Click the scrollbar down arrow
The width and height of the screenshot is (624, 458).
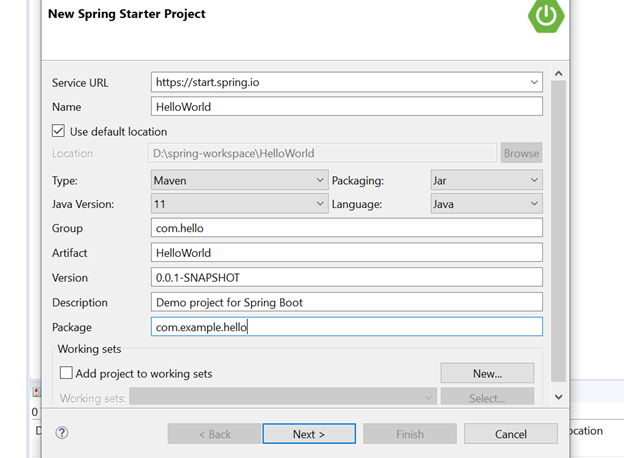pyautogui.click(x=558, y=396)
